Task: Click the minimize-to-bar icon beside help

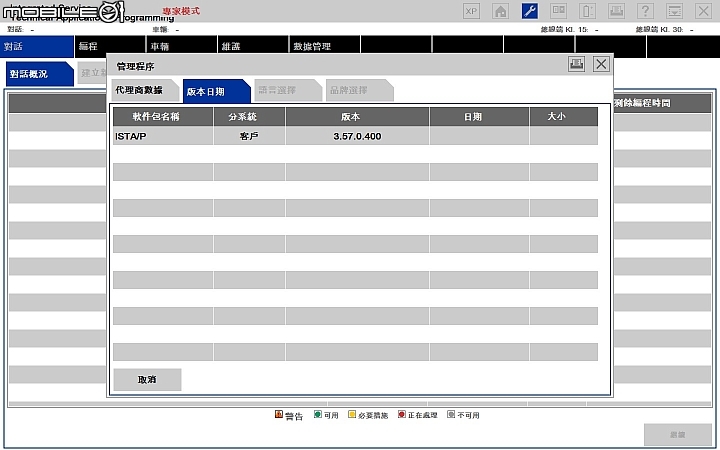Action: pyautogui.click(x=674, y=11)
